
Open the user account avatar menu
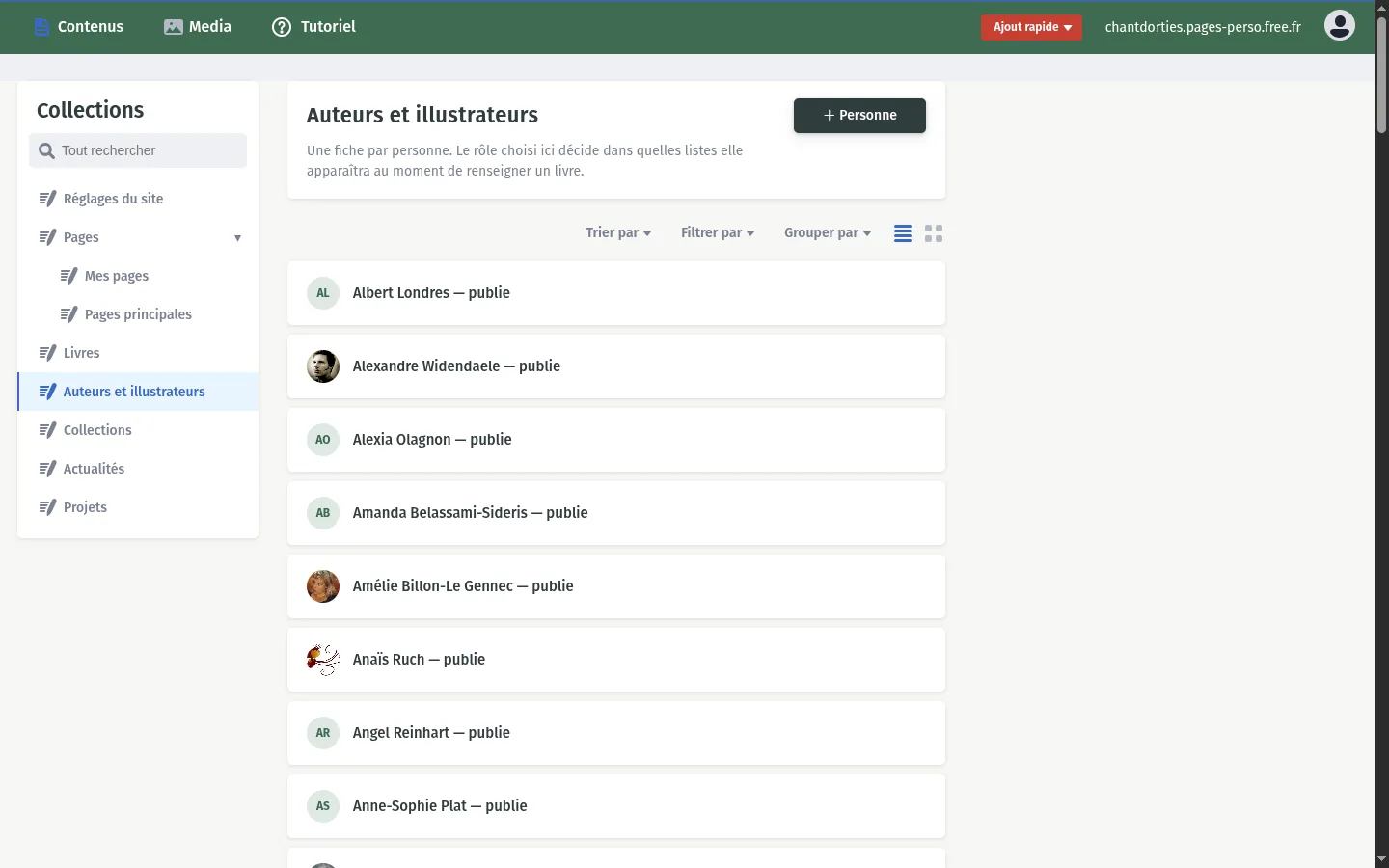[x=1340, y=26]
